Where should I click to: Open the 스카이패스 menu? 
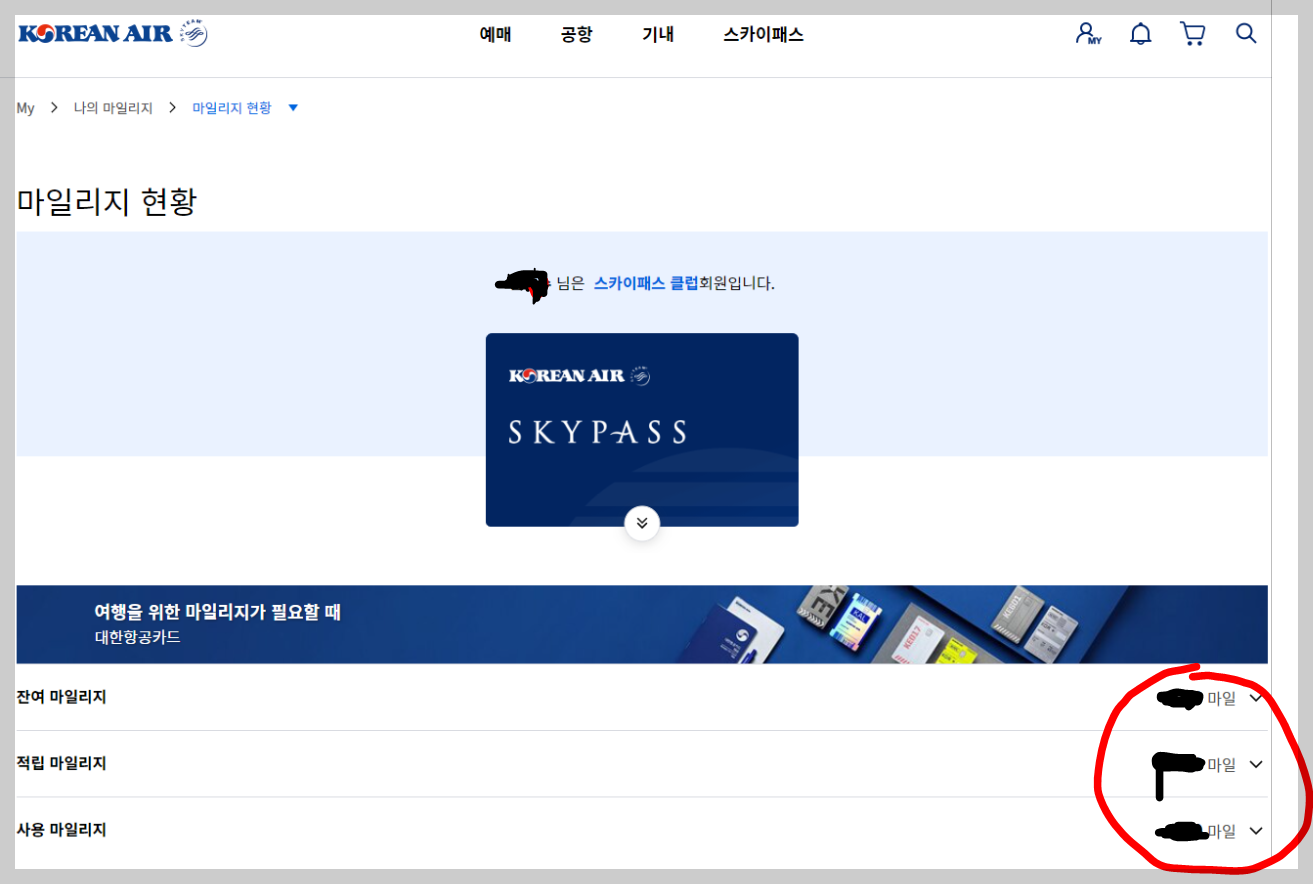click(x=763, y=35)
